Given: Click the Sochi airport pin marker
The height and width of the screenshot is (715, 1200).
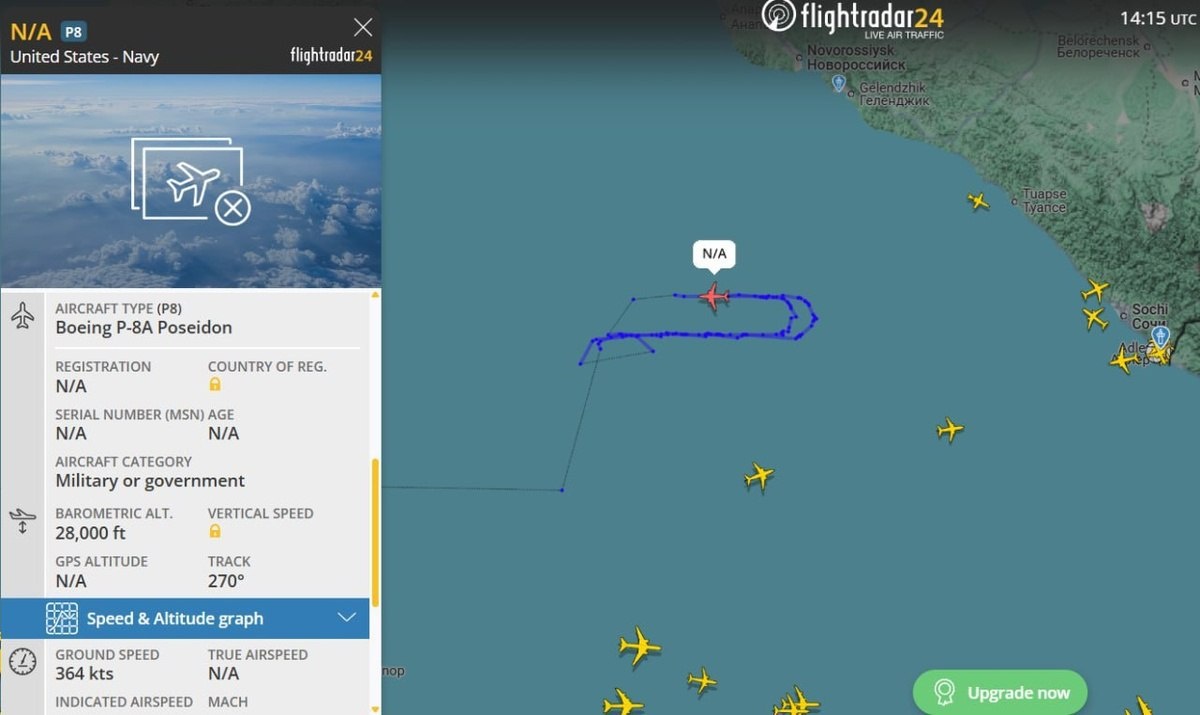Looking at the screenshot, I should [1160, 336].
